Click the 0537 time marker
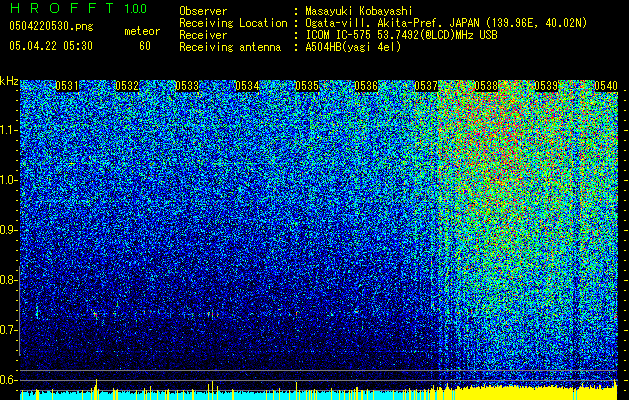This screenshot has width=629, height=400. pyautogui.click(x=426, y=86)
